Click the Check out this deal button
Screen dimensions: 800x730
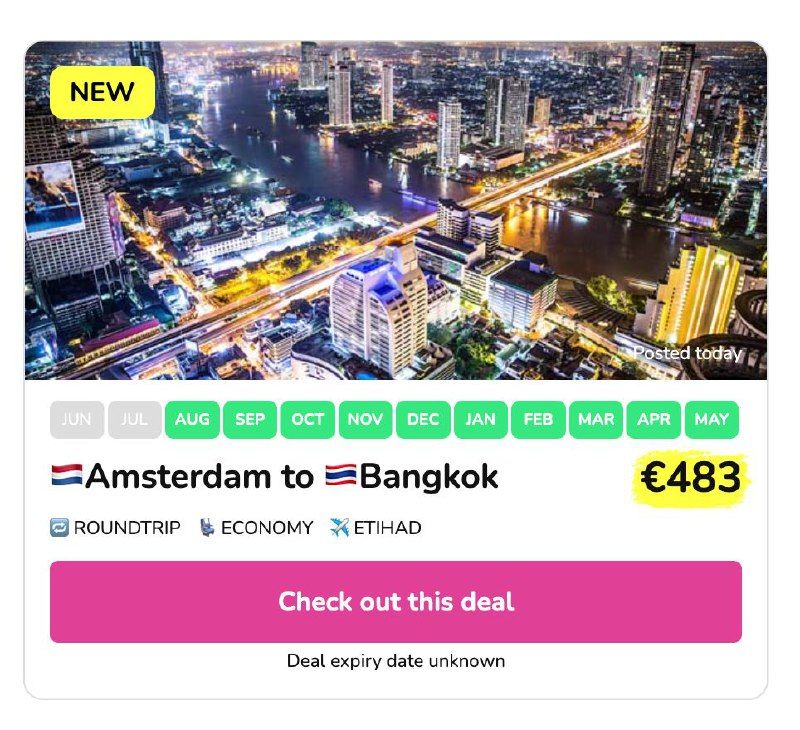click(x=396, y=602)
